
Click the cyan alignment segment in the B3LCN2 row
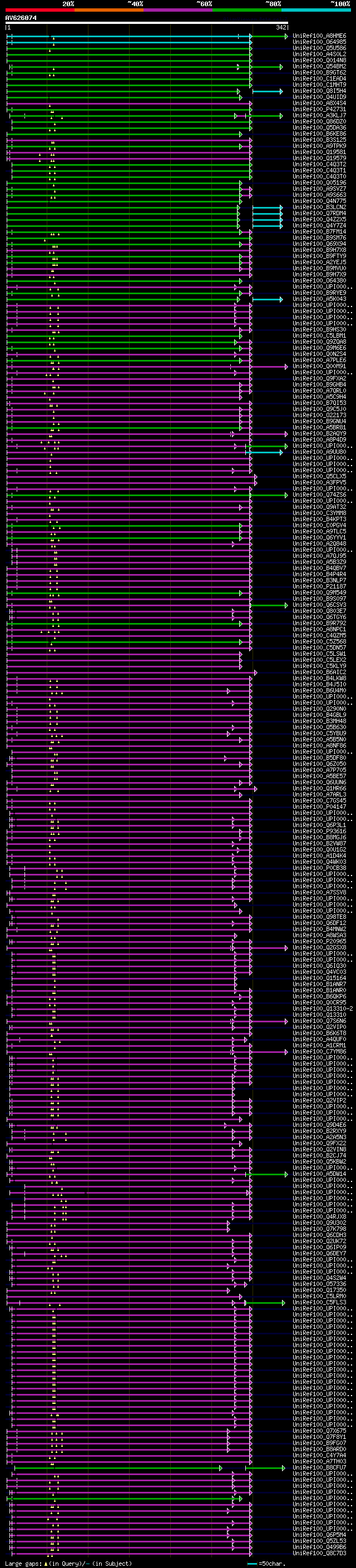(268, 207)
